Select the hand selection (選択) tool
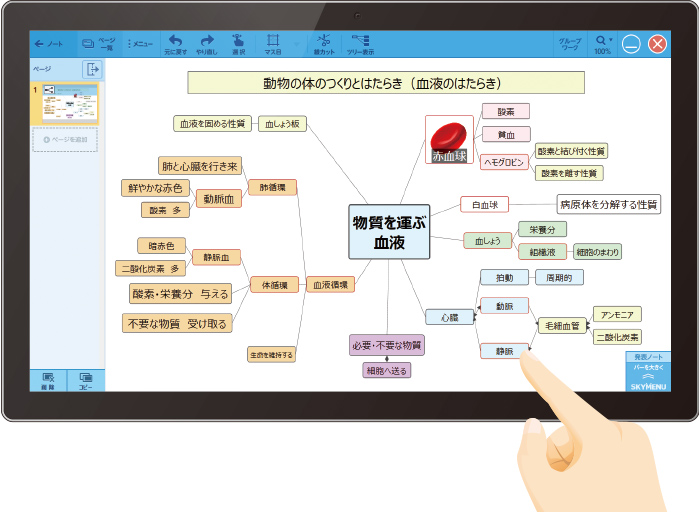This screenshot has width=699, height=512. 238,41
